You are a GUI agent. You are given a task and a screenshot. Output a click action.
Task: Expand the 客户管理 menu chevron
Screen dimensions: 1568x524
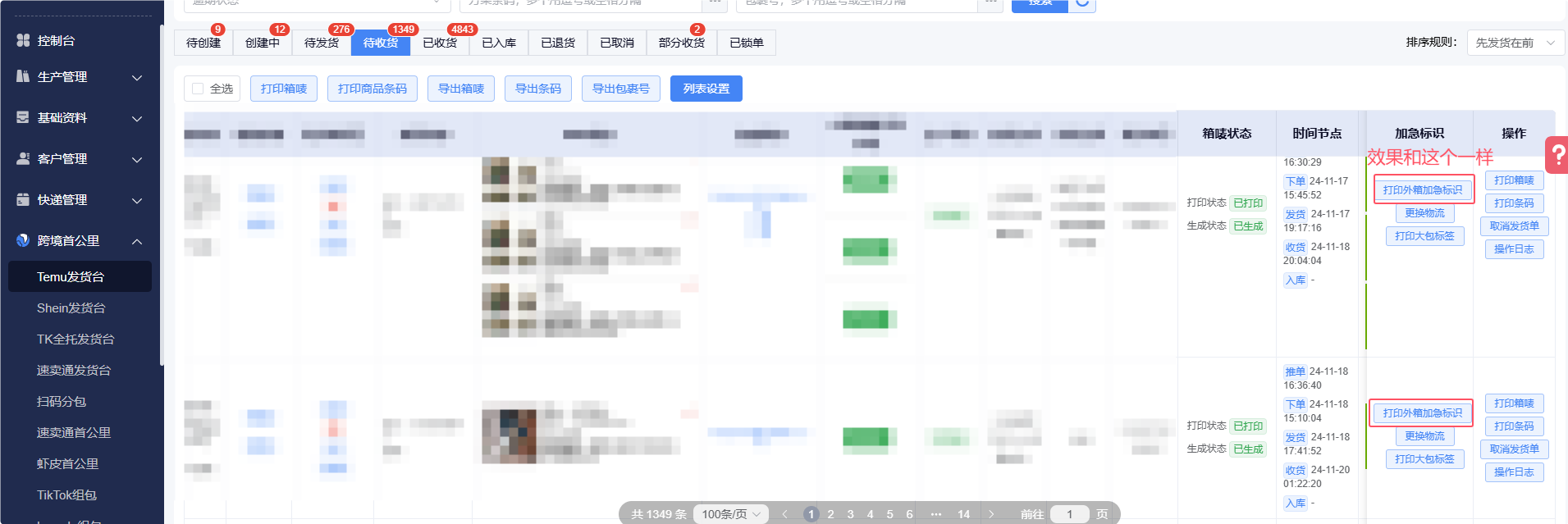137,160
